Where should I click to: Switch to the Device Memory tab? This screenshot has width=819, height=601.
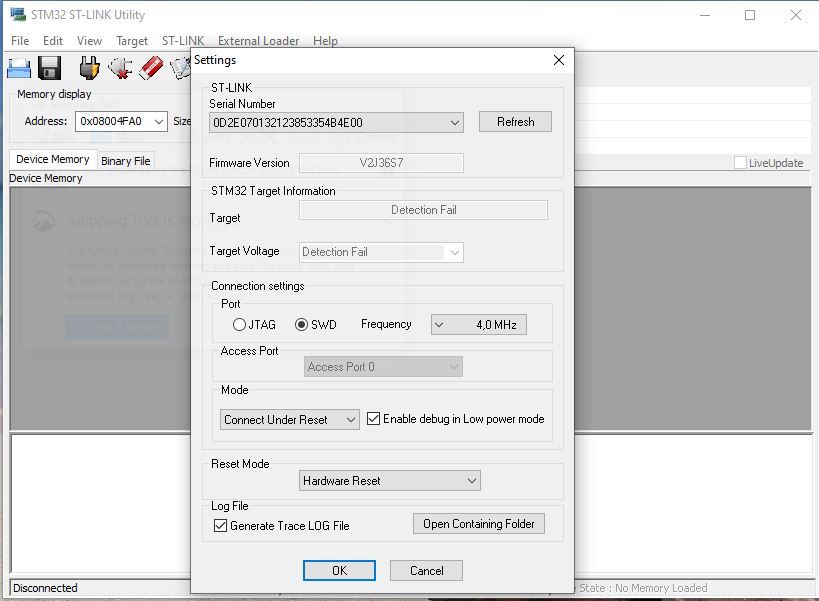point(53,159)
